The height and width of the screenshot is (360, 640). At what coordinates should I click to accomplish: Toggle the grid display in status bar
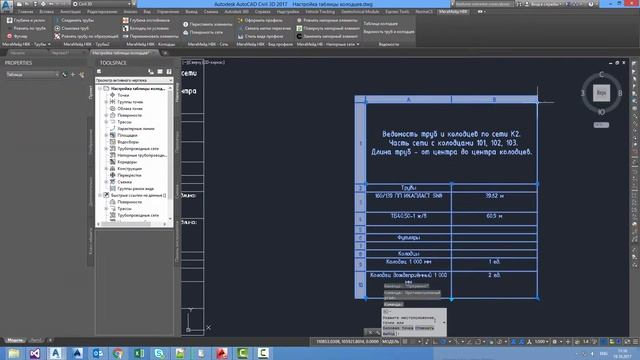coord(405,342)
